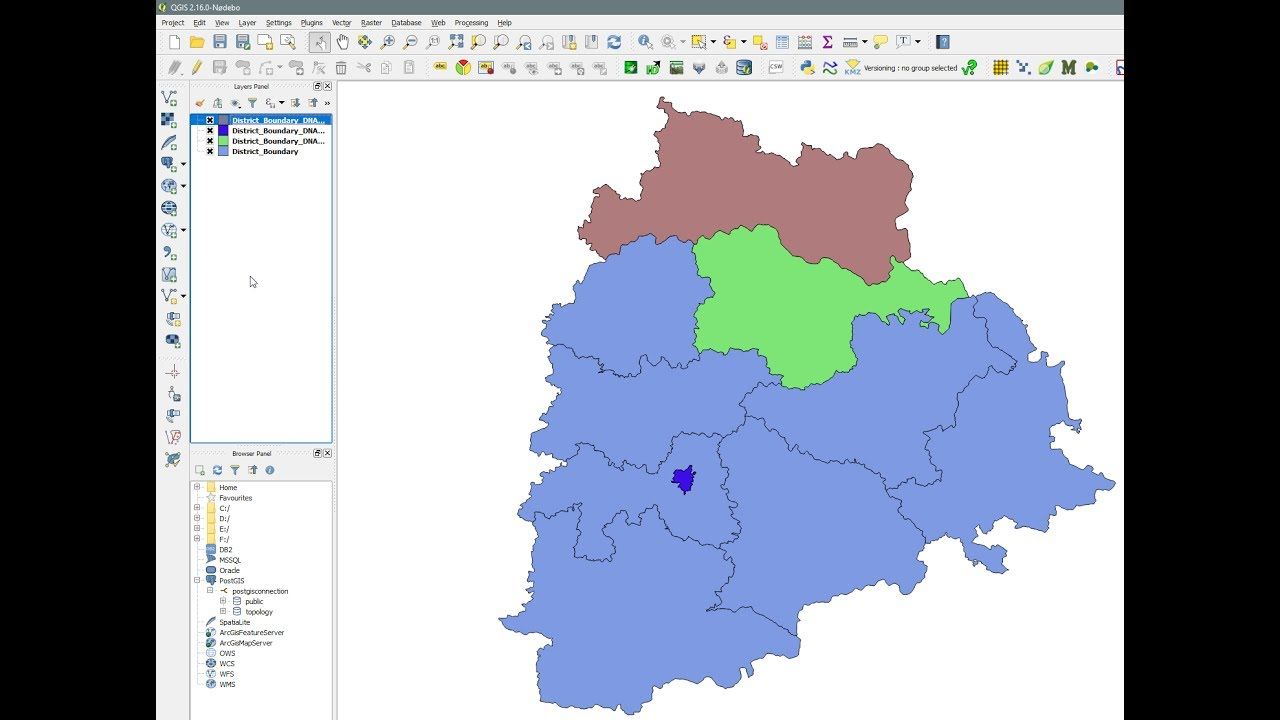Collapse the PostGIS node in Browser

pyautogui.click(x=197, y=580)
